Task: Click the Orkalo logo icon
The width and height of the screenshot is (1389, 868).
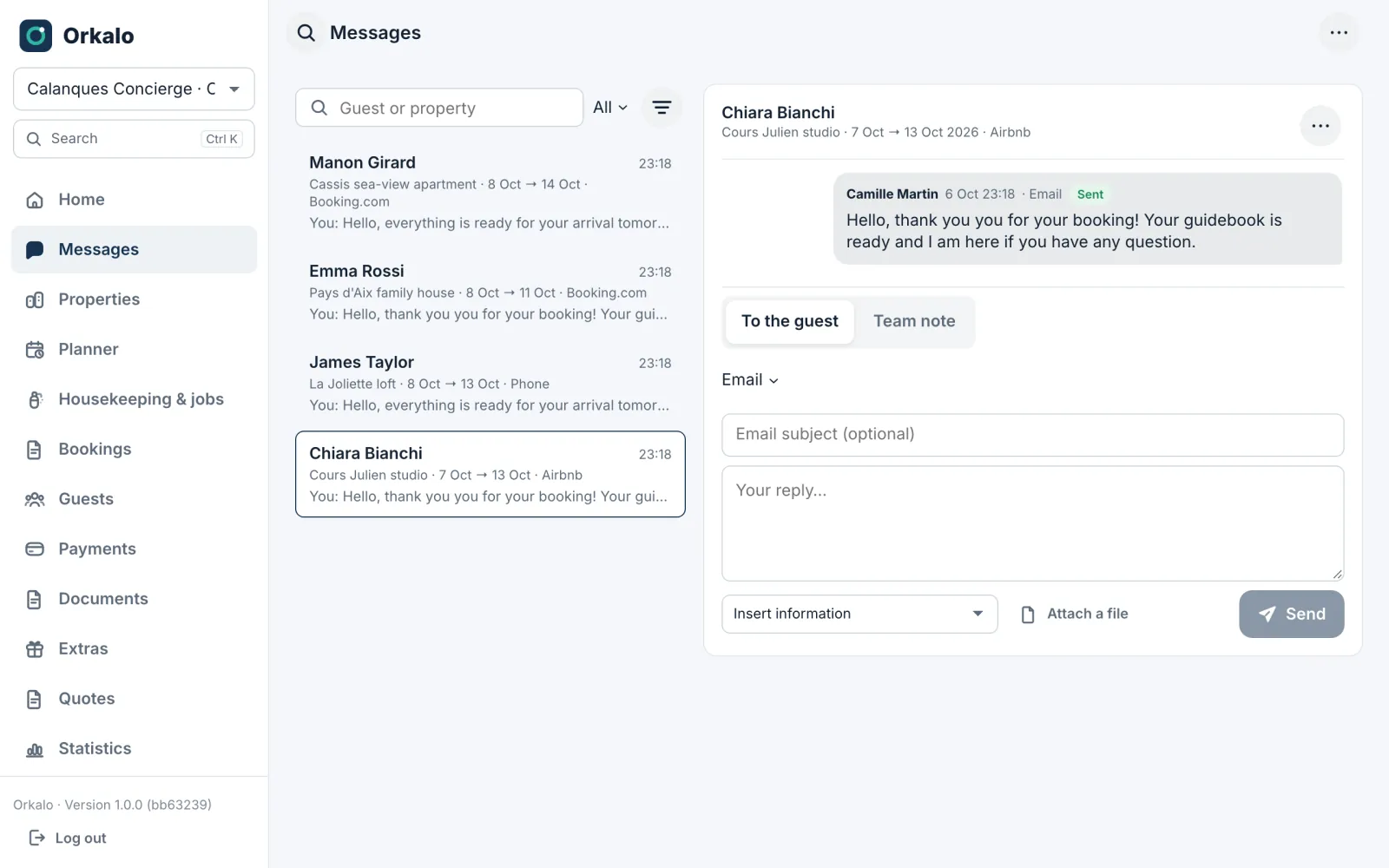Action: [x=36, y=36]
